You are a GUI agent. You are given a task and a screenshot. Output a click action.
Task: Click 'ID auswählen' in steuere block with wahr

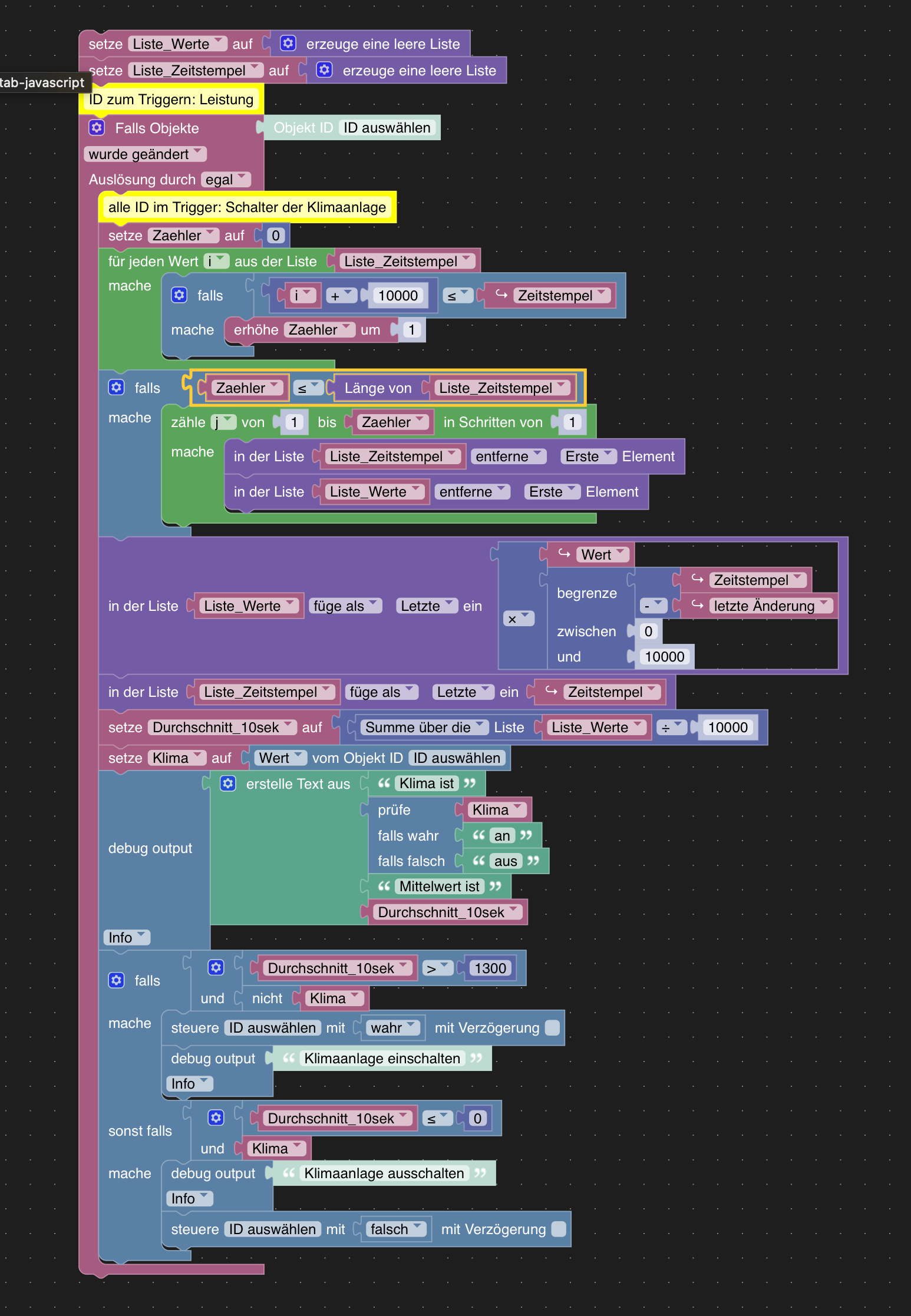click(x=272, y=1027)
